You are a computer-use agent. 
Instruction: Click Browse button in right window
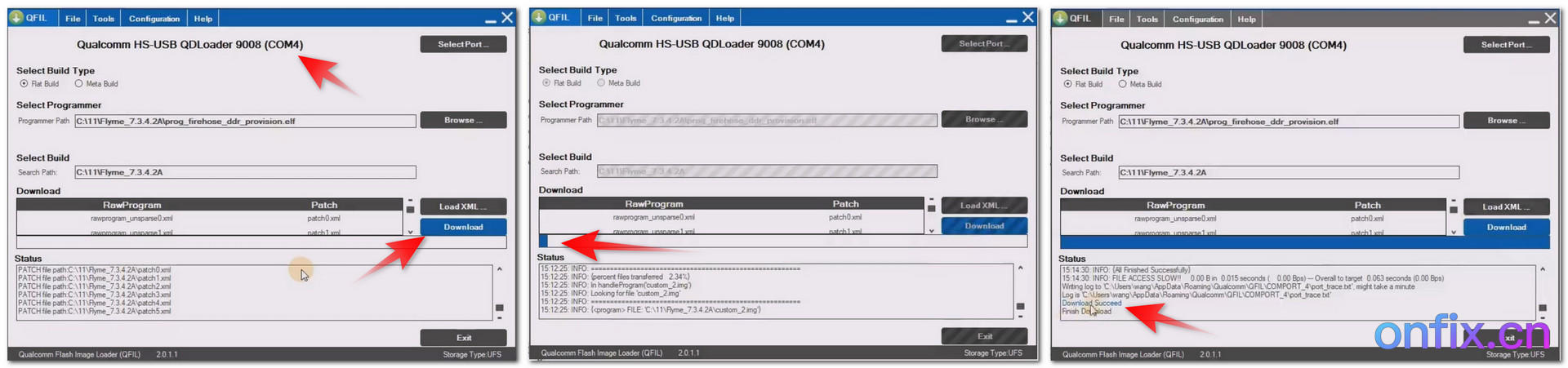click(x=1506, y=121)
